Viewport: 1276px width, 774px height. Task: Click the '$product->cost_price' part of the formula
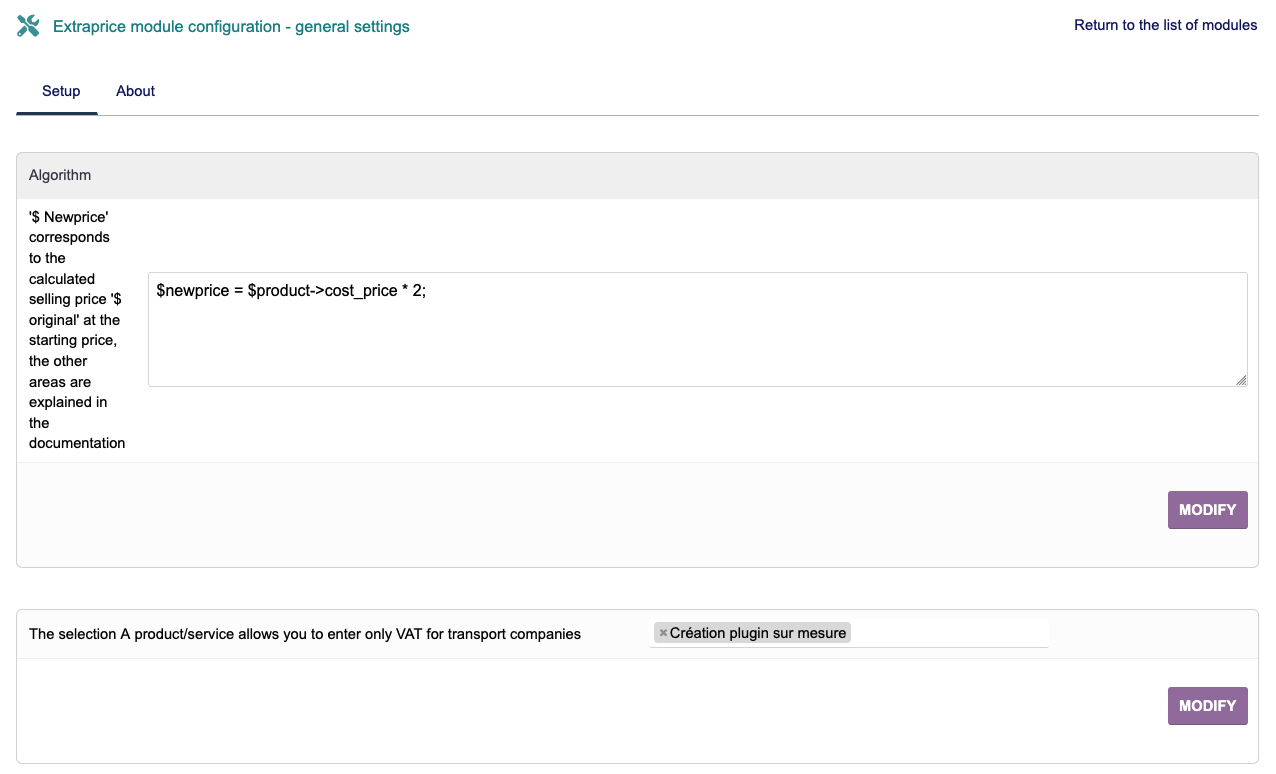pyautogui.click(x=322, y=290)
